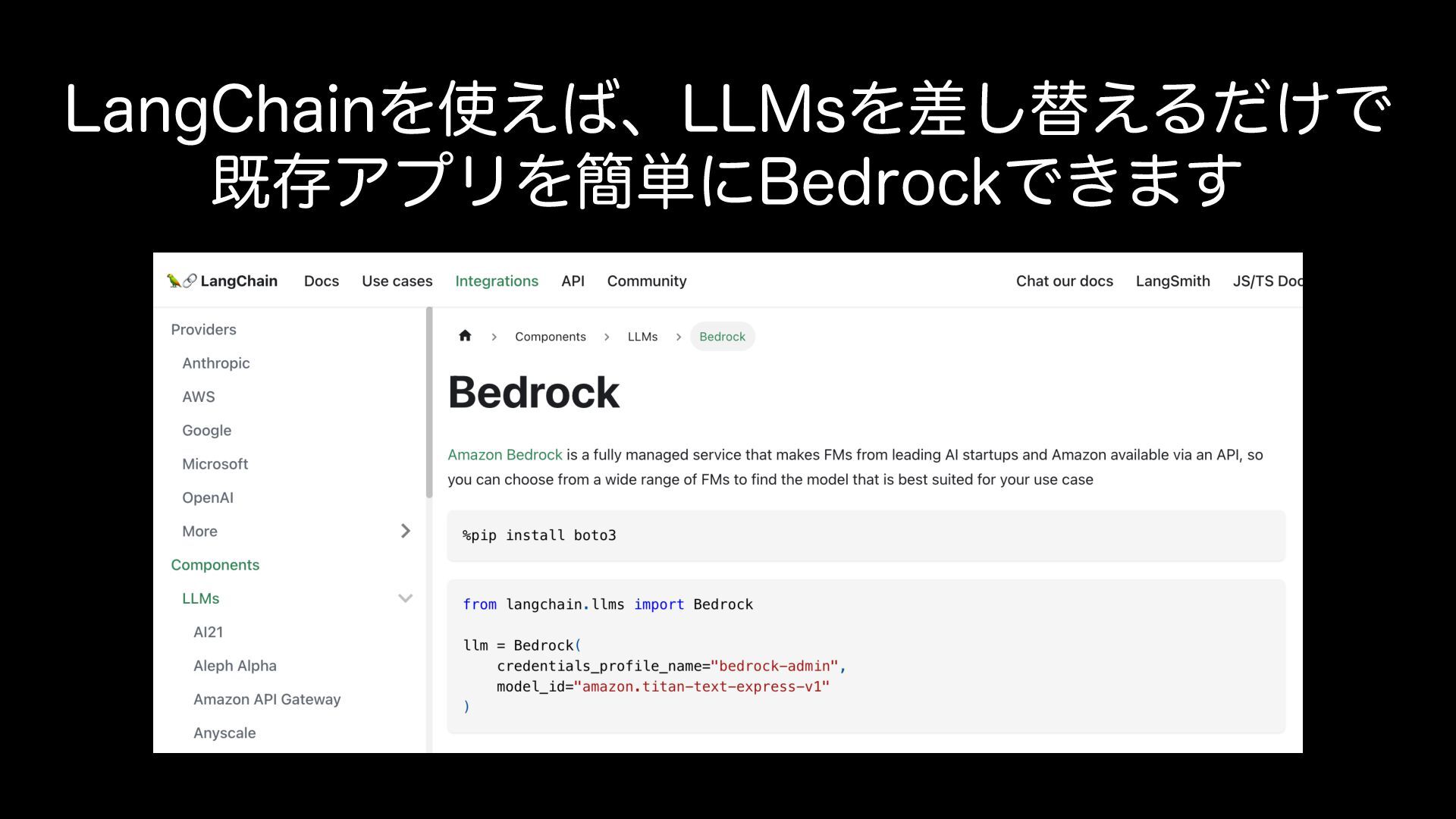Image resolution: width=1456 pixels, height=819 pixels.
Task: Select Microsoft in the sidebar
Action: click(215, 464)
